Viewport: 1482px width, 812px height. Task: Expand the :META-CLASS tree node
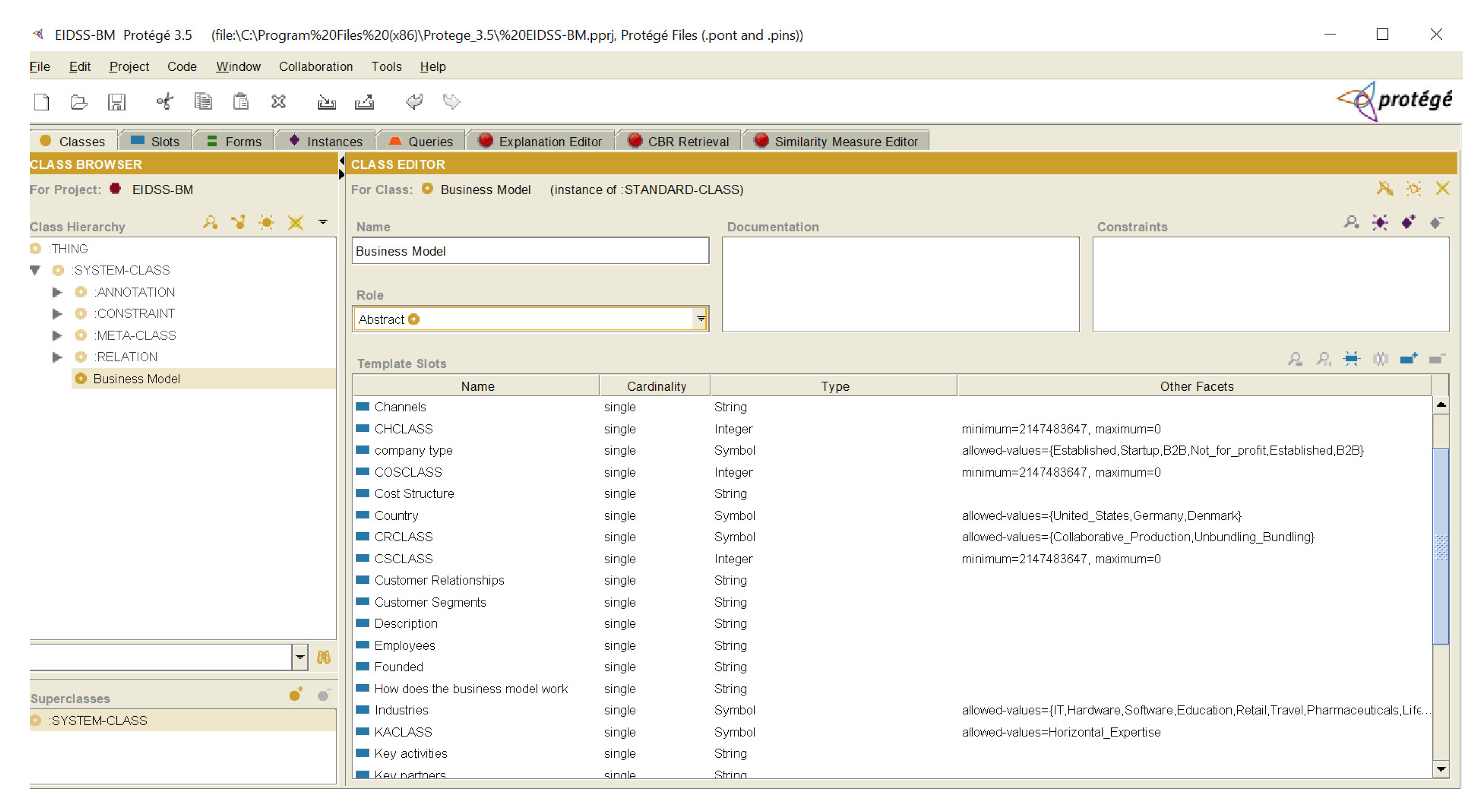[57, 335]
